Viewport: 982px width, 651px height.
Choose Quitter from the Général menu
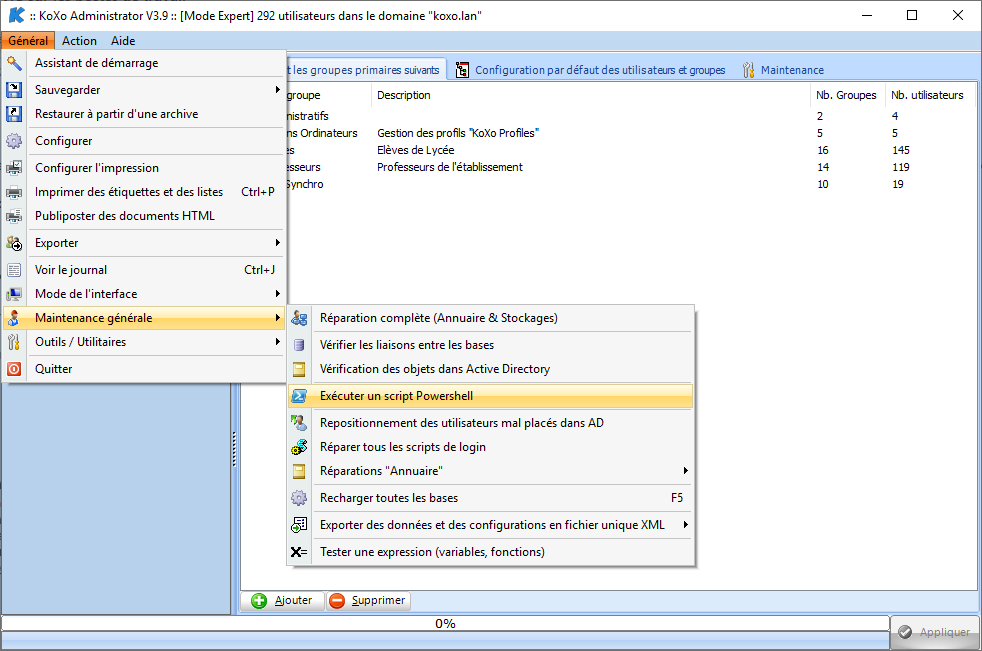point(144,369)
